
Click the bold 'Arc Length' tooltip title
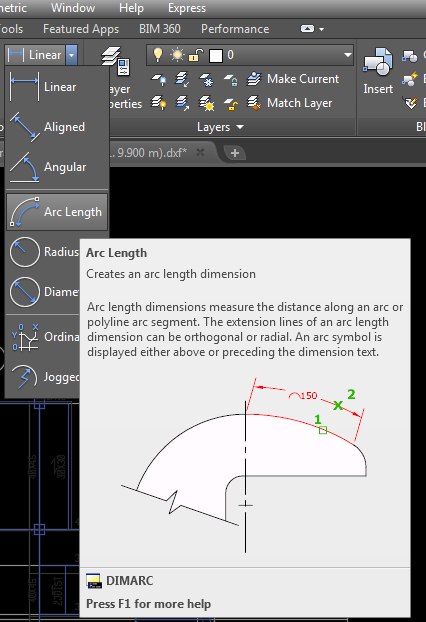click(x=116, y=253)
